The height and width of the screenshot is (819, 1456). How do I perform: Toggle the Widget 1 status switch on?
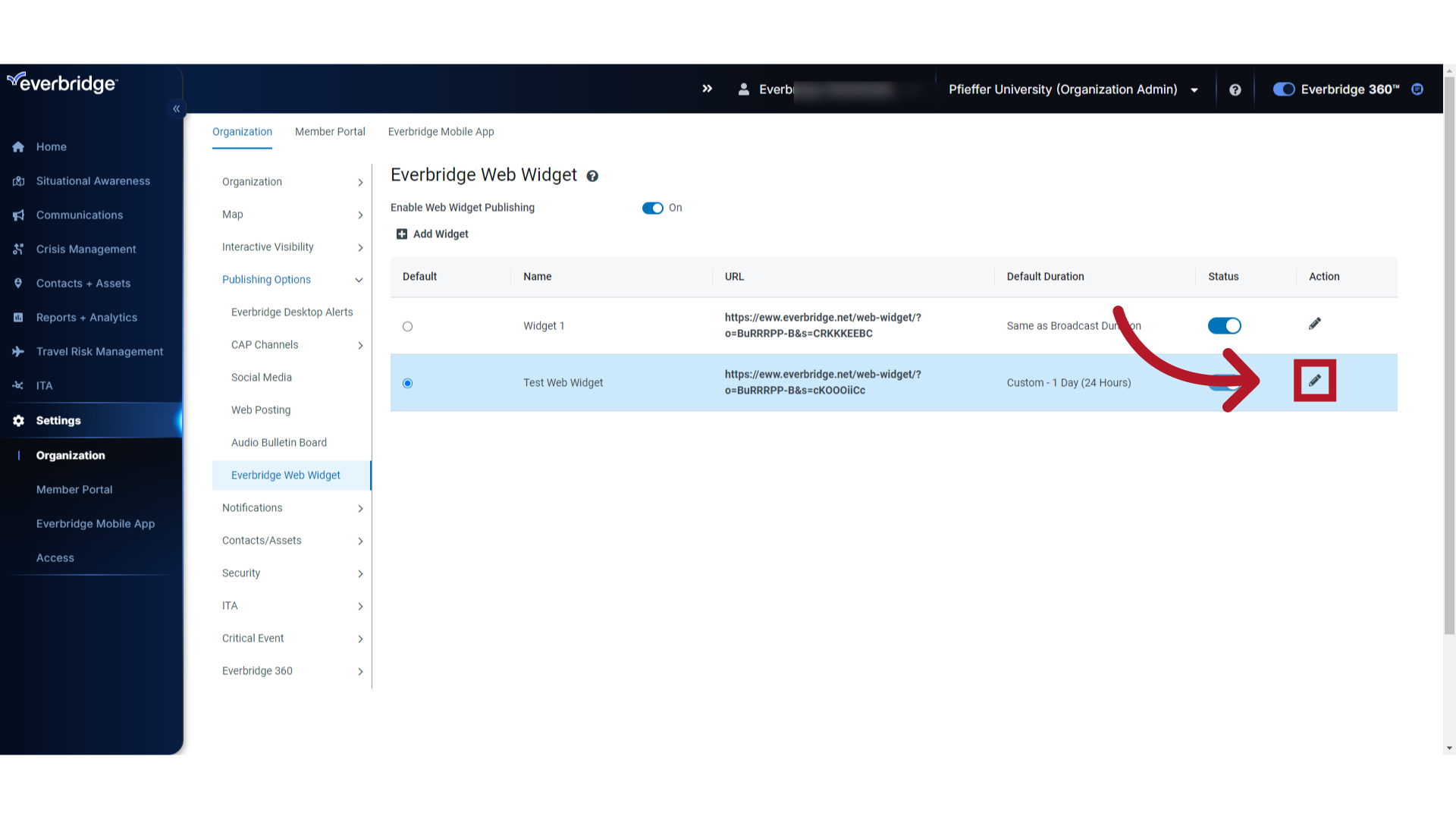click(1224, 325)
